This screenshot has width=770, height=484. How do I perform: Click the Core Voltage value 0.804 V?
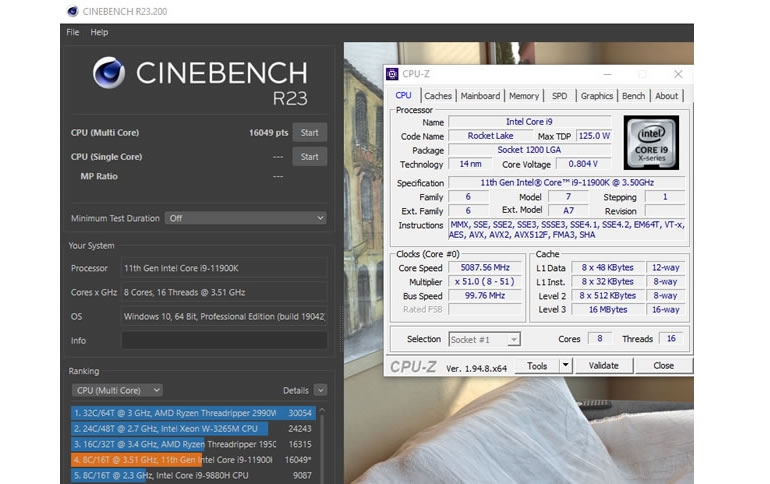[x=583, y=164]
